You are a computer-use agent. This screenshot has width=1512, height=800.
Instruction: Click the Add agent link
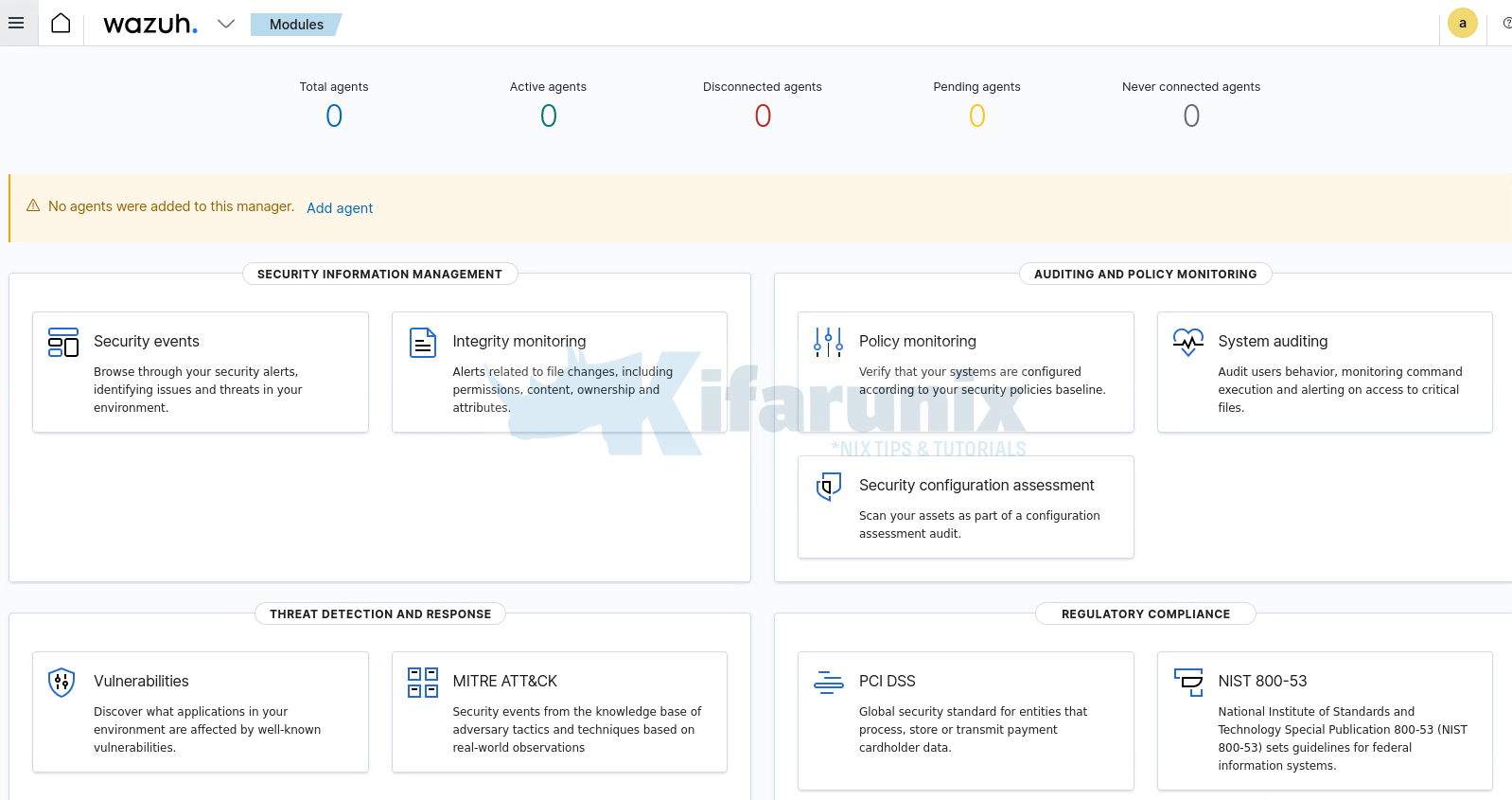(x=340, y=208)
